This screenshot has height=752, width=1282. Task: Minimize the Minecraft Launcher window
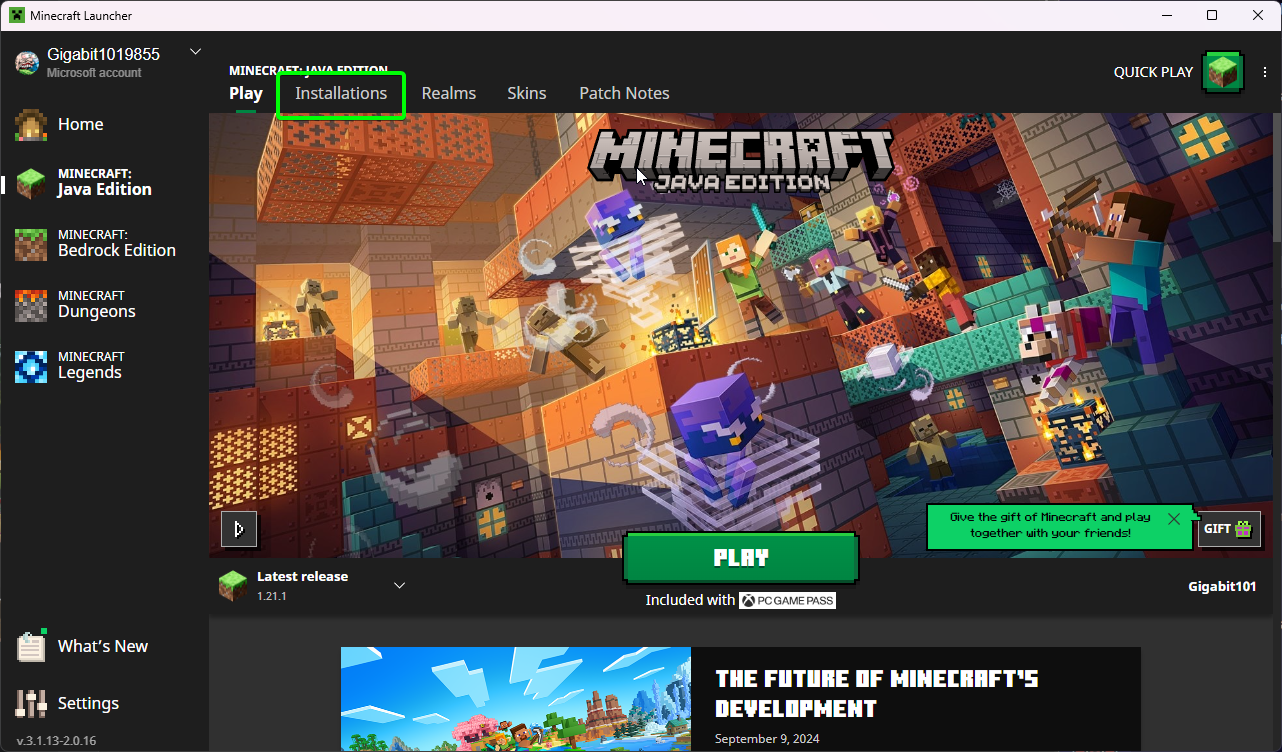pos(1167,16)
